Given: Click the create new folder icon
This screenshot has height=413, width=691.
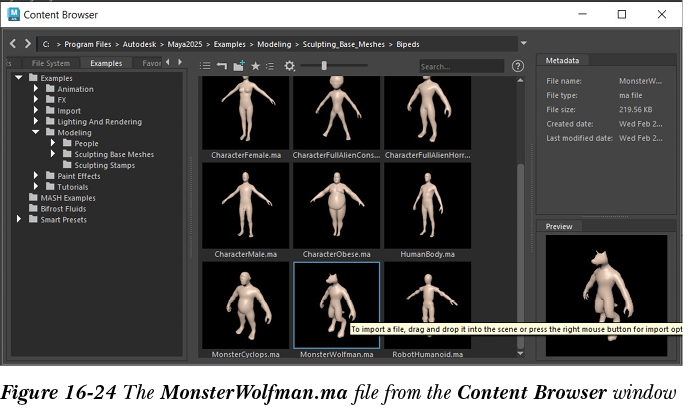Looking at the screenshot, I should [x=238, y=66].
